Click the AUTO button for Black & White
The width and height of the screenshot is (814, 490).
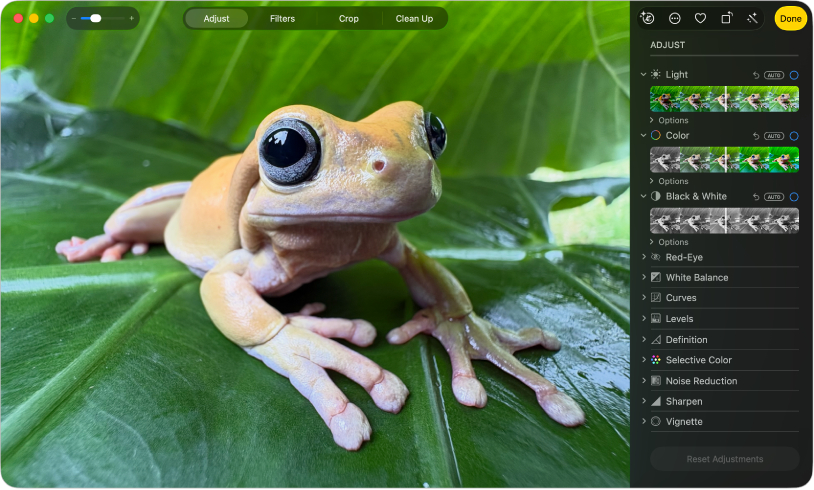(x=774, y=197)
